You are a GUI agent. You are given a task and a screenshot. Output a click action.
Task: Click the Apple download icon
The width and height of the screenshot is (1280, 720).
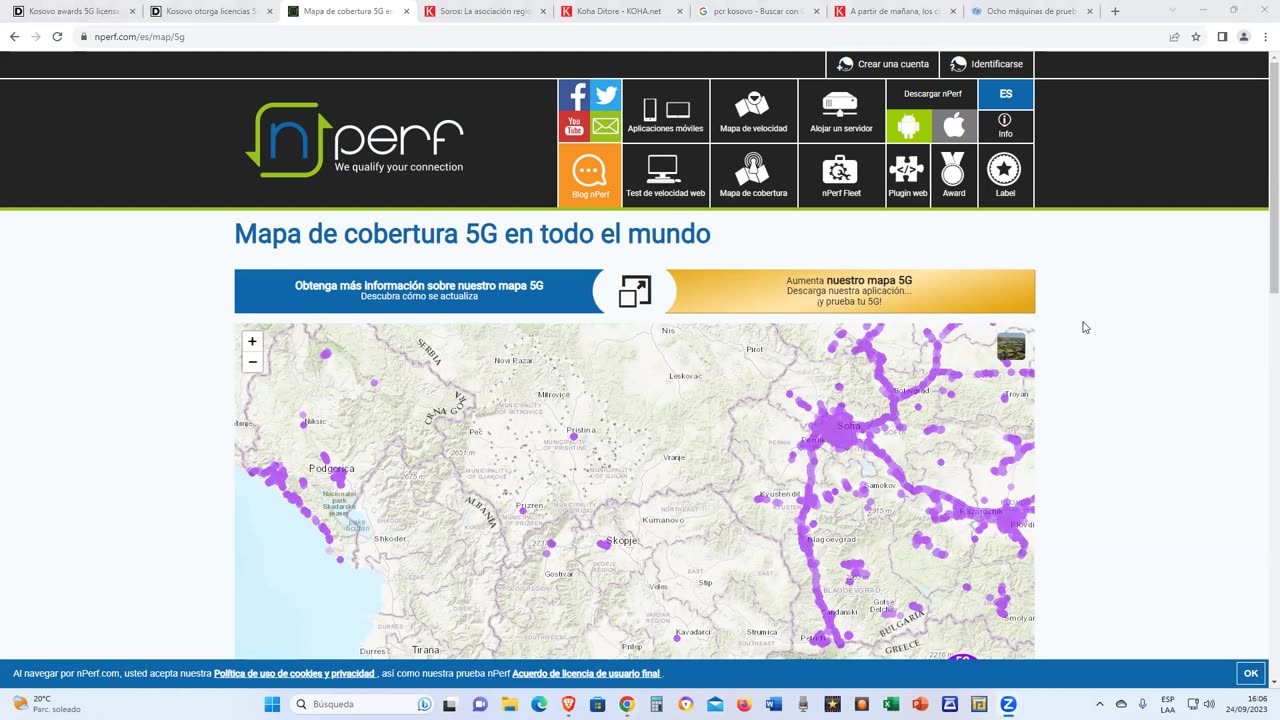(x=955, y=126)
